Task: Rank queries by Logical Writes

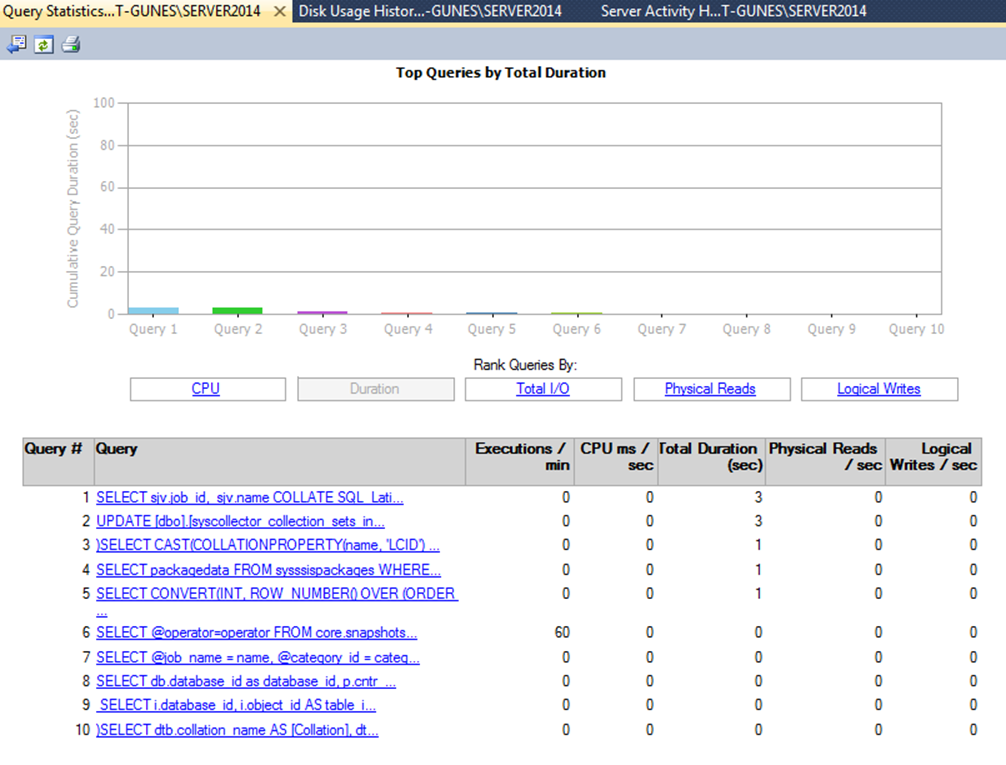Action: point(880,389)
